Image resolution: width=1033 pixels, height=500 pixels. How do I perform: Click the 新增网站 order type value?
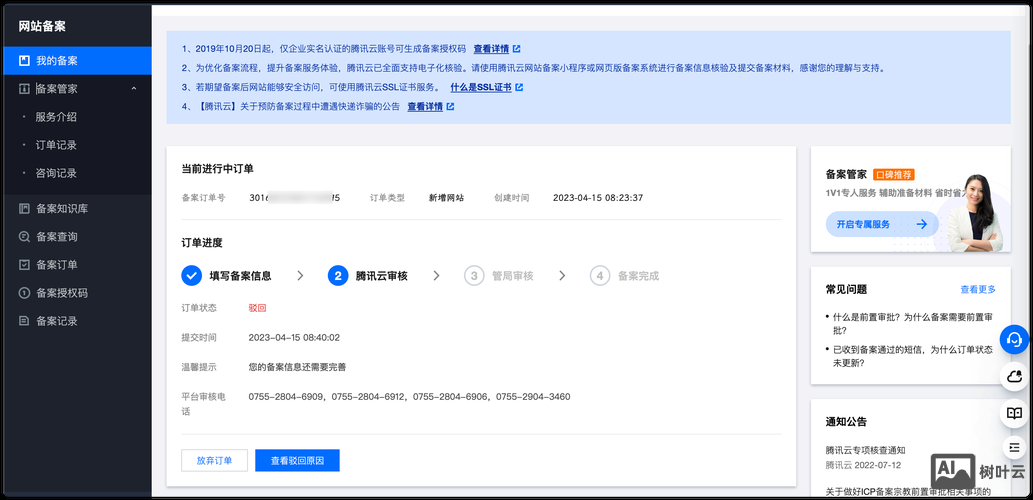click(x=446, y=198)
